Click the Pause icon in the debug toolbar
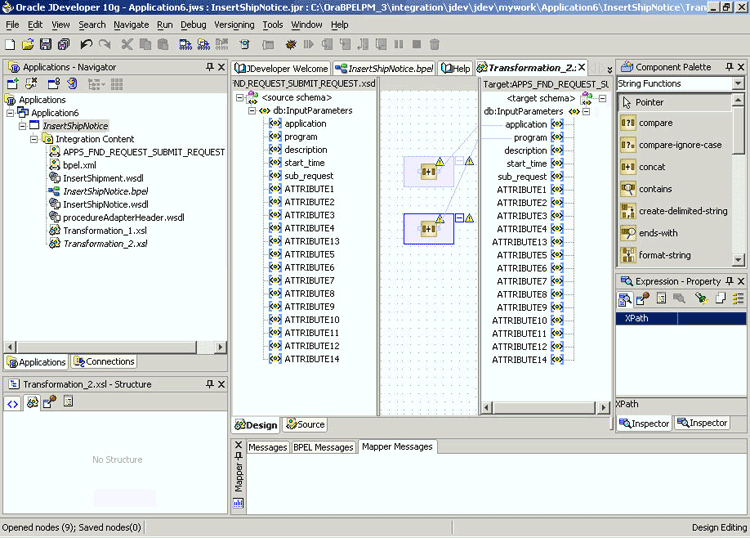 [398, 44]
